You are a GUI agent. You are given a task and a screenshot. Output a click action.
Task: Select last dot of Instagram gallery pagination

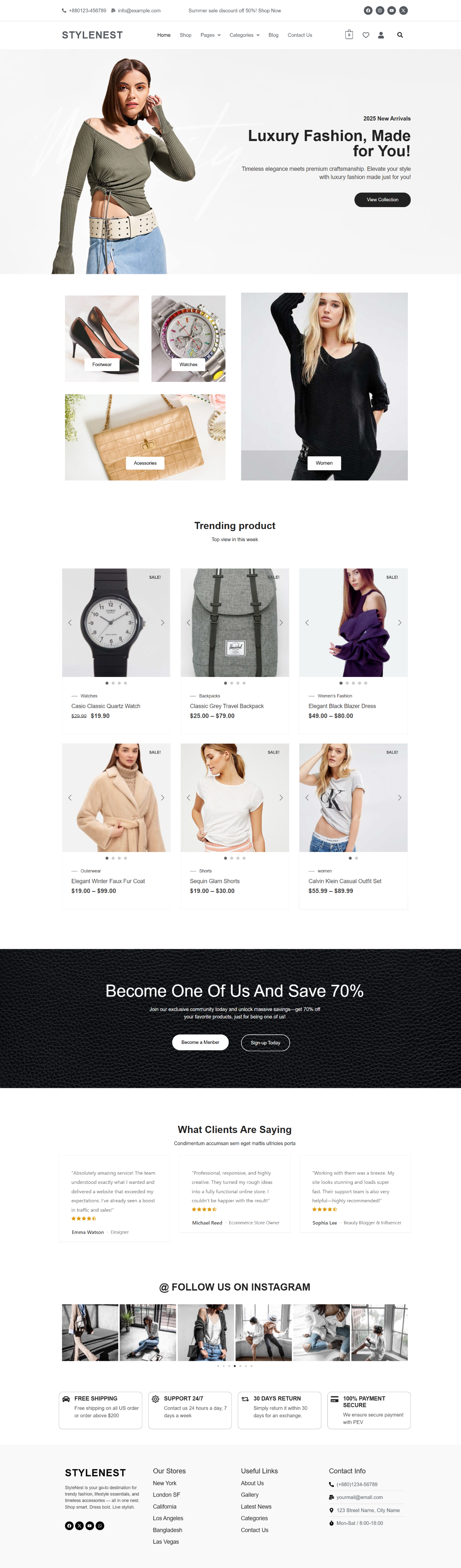pyautogui.click(x=252, y=1366)
